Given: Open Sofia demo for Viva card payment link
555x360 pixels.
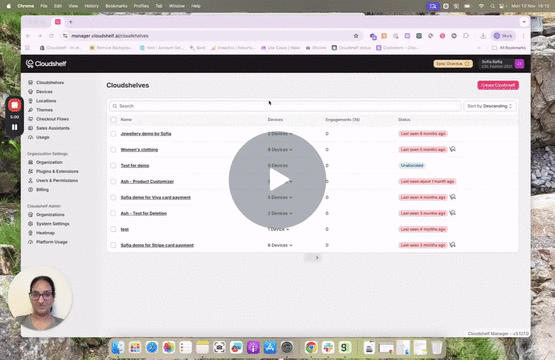Looking at the screenshot, I should tap(156, 198).
